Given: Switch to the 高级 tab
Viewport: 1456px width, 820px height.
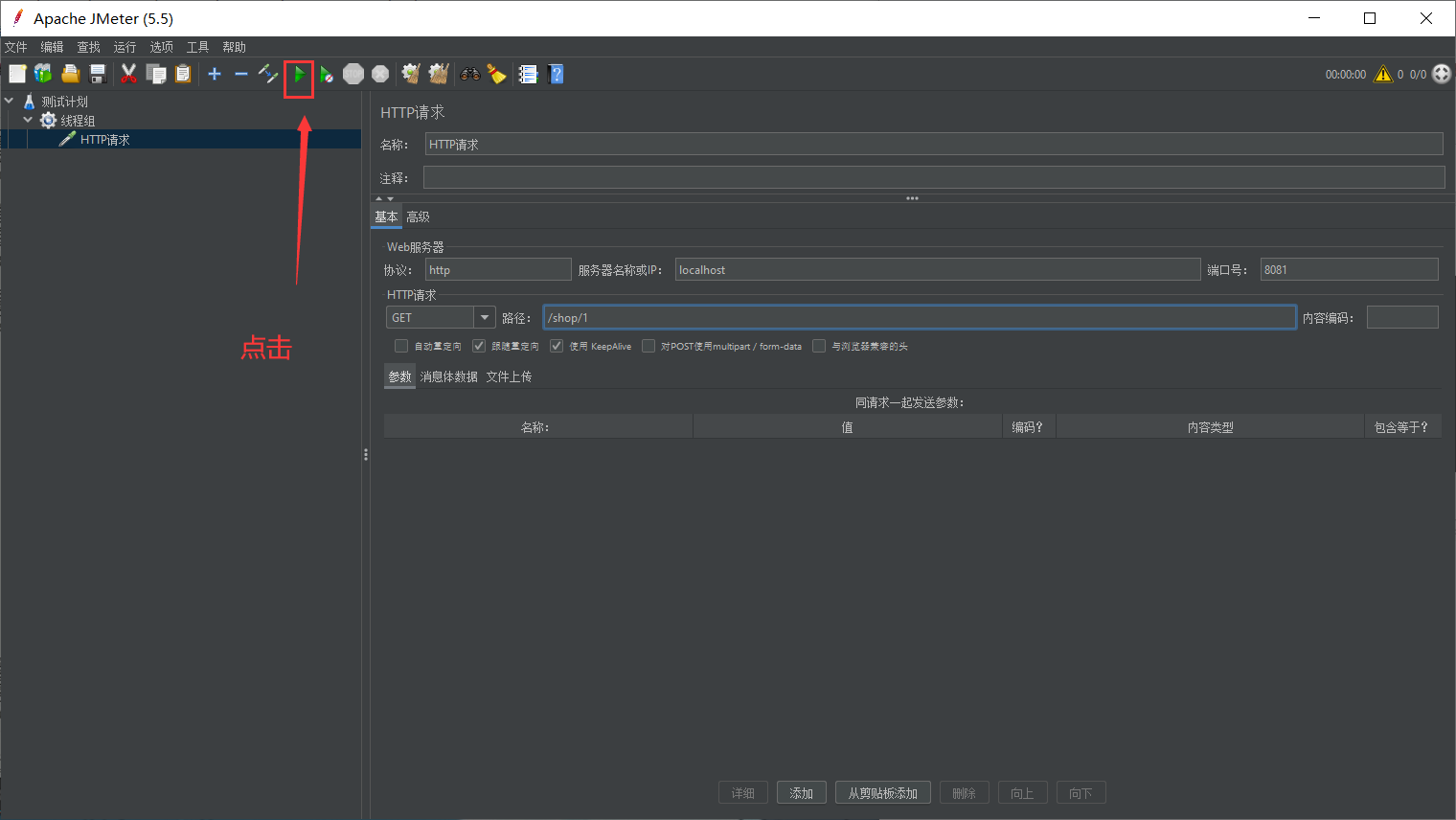Looking at the screenshot, I should 418,217.
